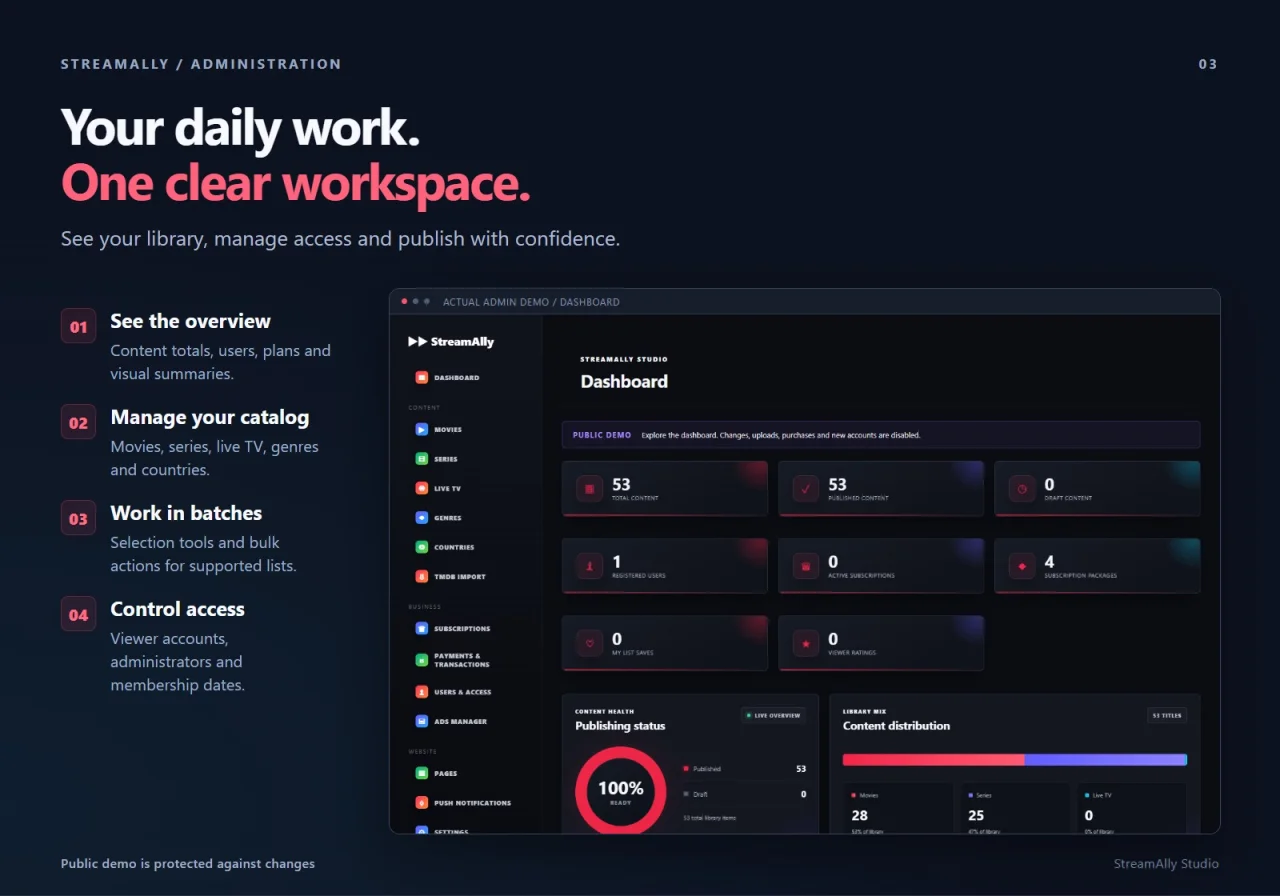Click the StreamAlly logo in sidebar
This screenshot has width=1280, height=896.
click(451, 342)
